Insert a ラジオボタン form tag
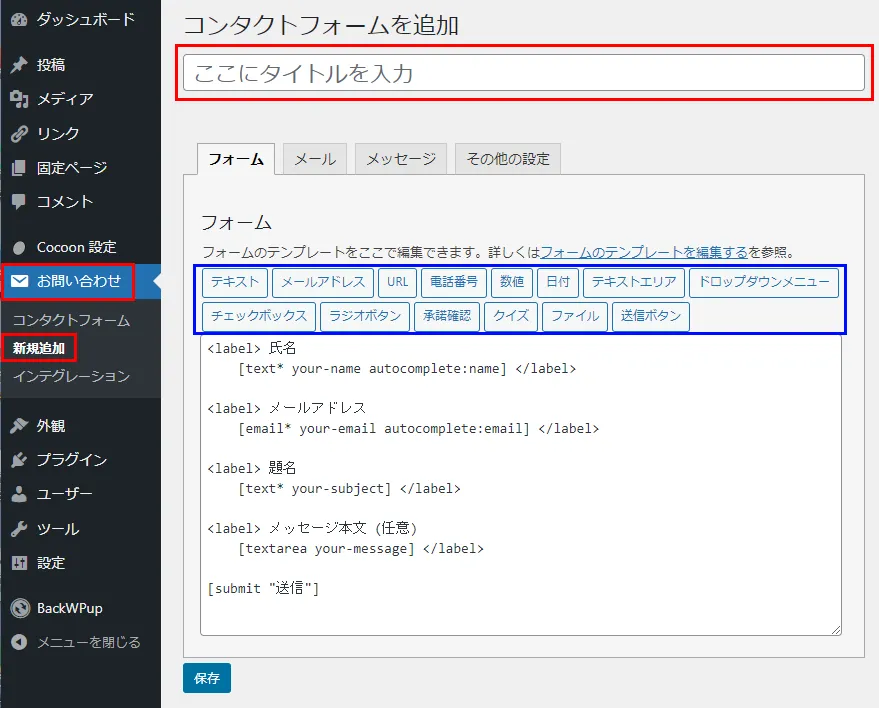Viewport: 879px width, 708px height. [365, 316]
